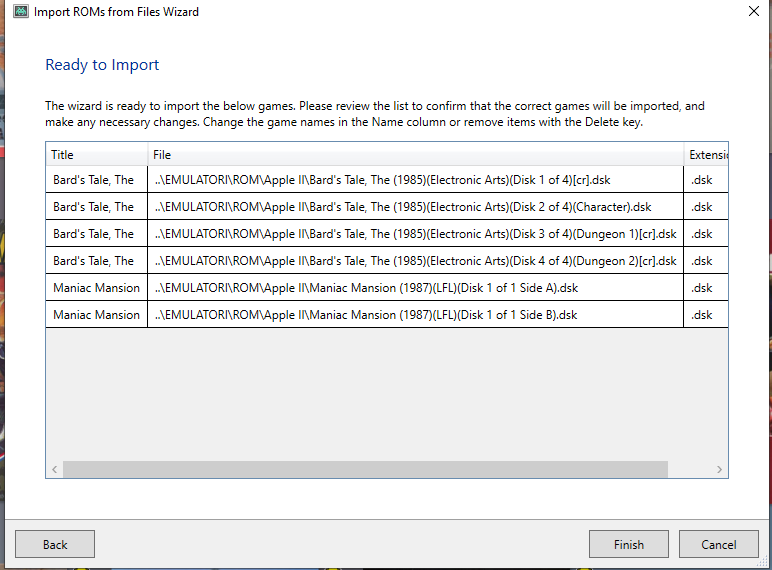Click .dsk extension cell in Maniac Mansion Side B row
This screenshot has height=570, width=772.
706,315
